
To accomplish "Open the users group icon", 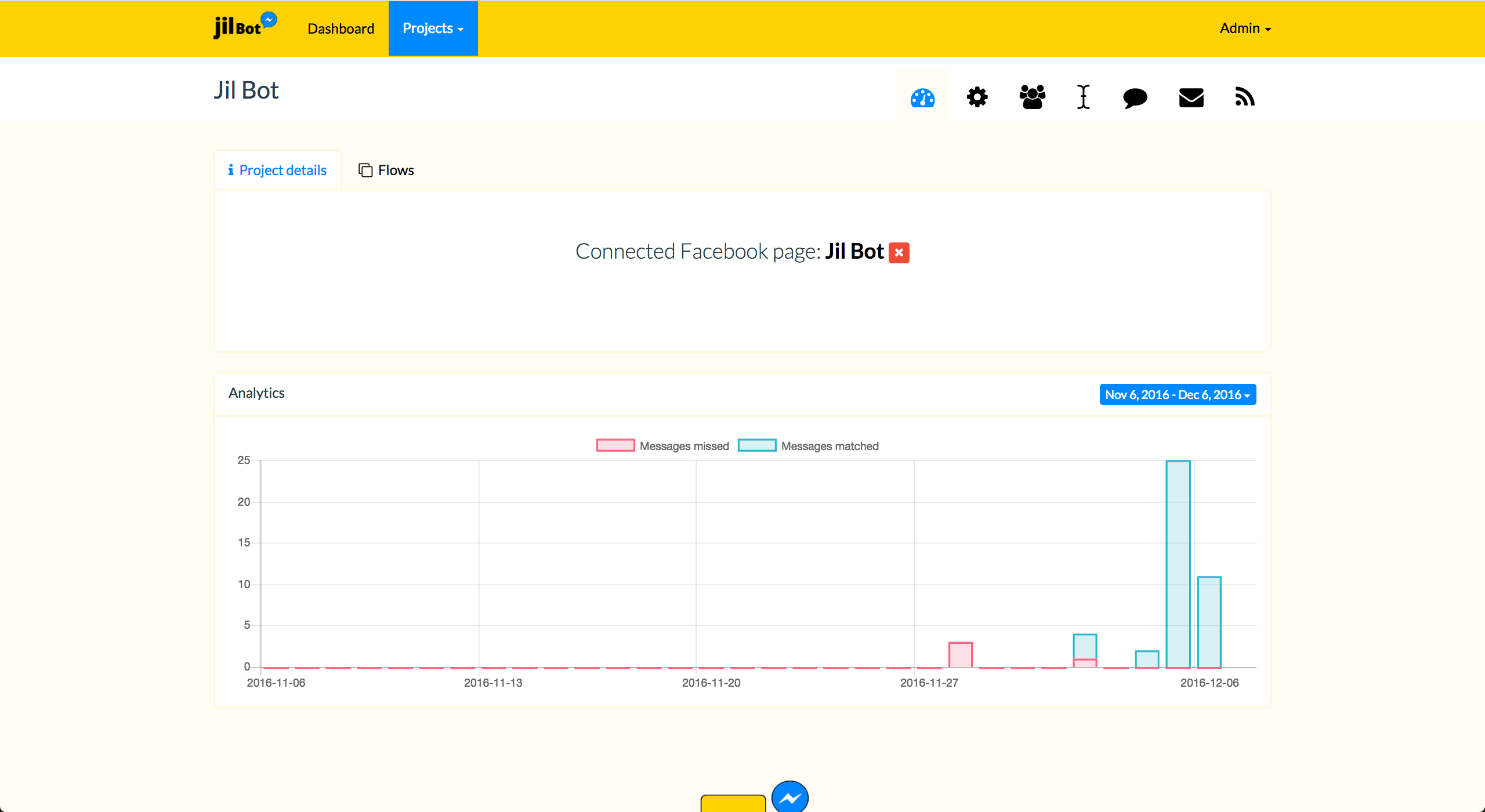I will pyautogui.click(x=1032, y=97).
